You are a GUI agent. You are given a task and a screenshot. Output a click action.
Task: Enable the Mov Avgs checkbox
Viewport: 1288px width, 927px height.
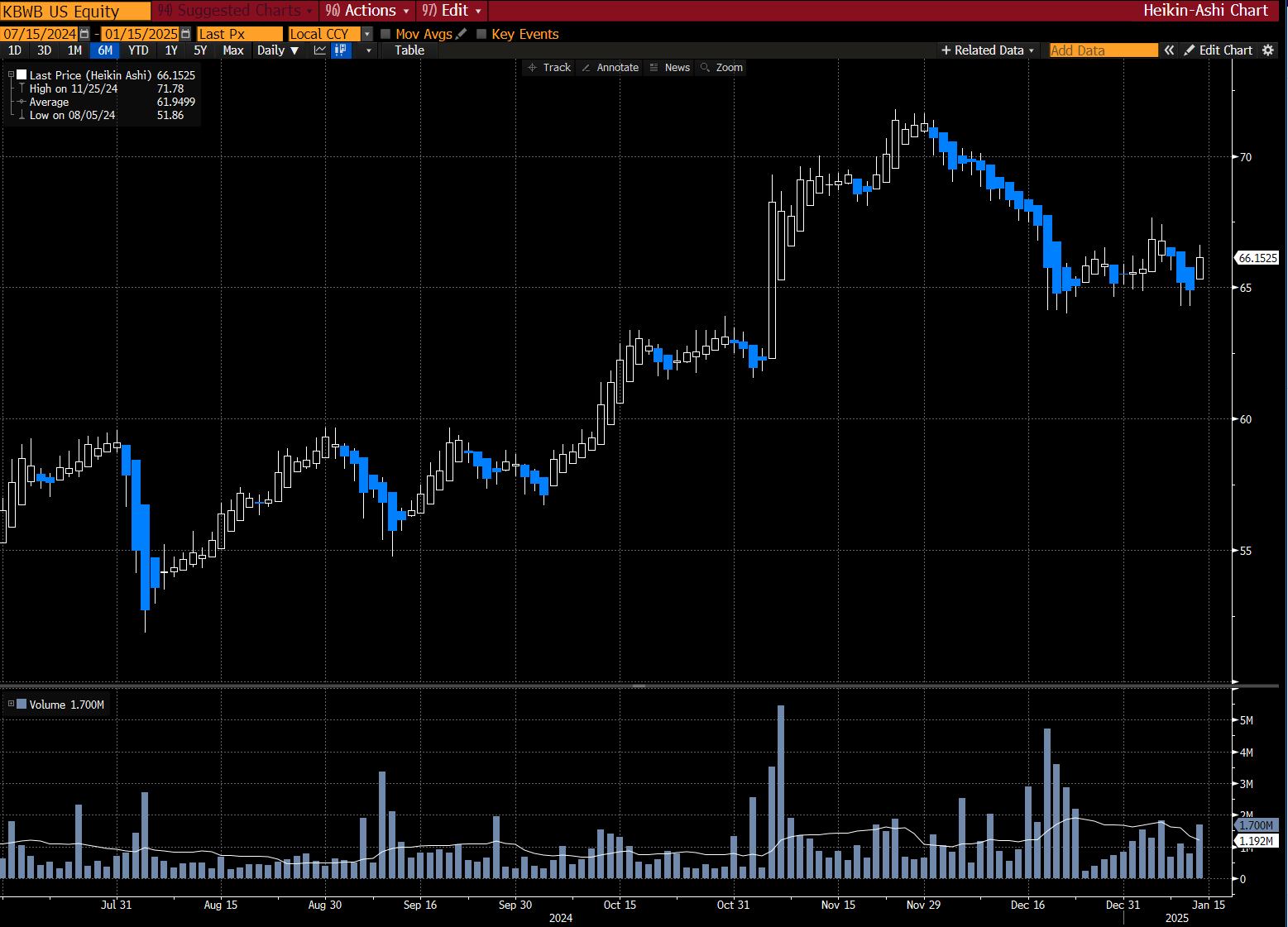point(385,34)
